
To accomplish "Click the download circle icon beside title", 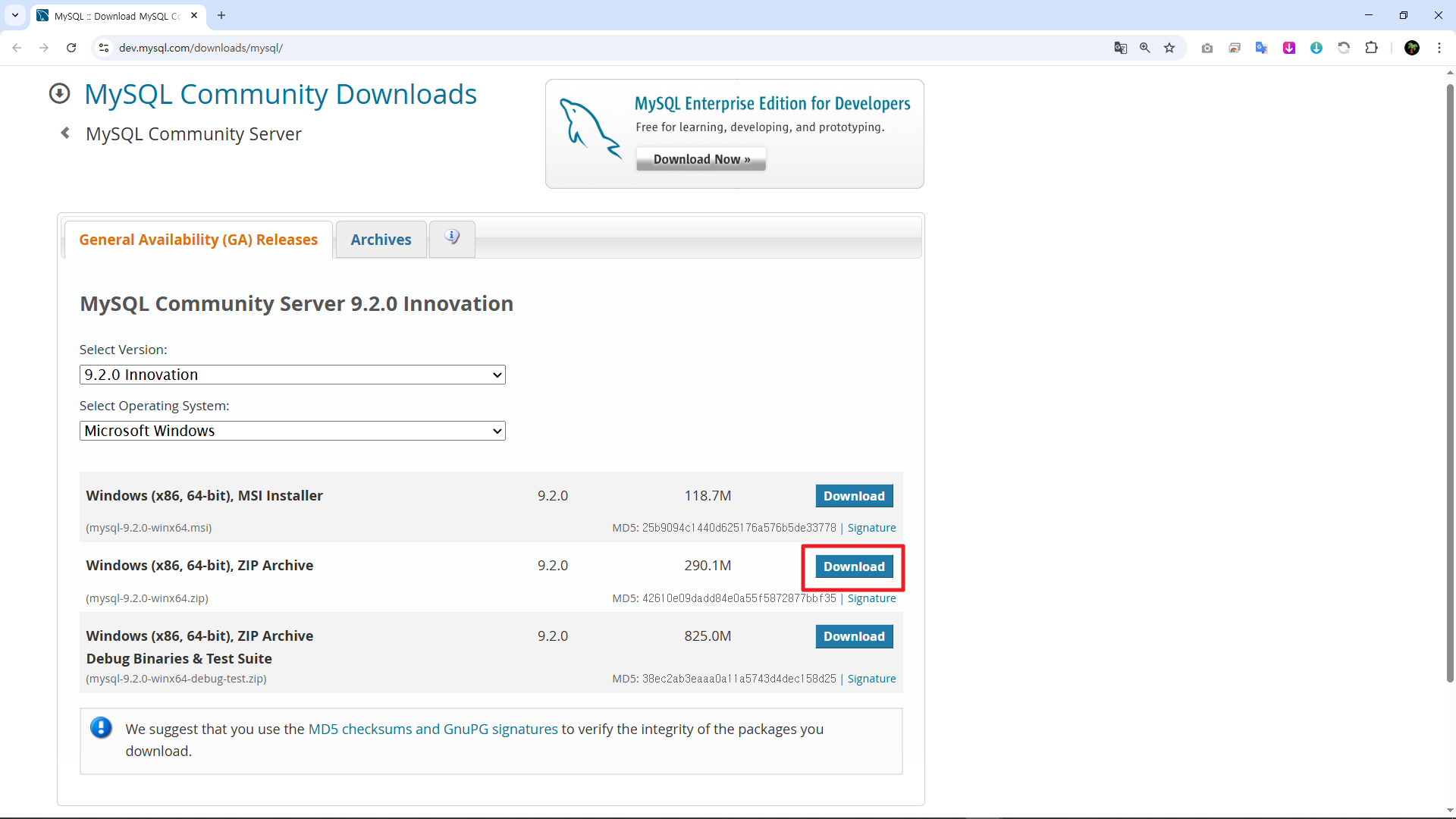I will click(x=59, y=94).
